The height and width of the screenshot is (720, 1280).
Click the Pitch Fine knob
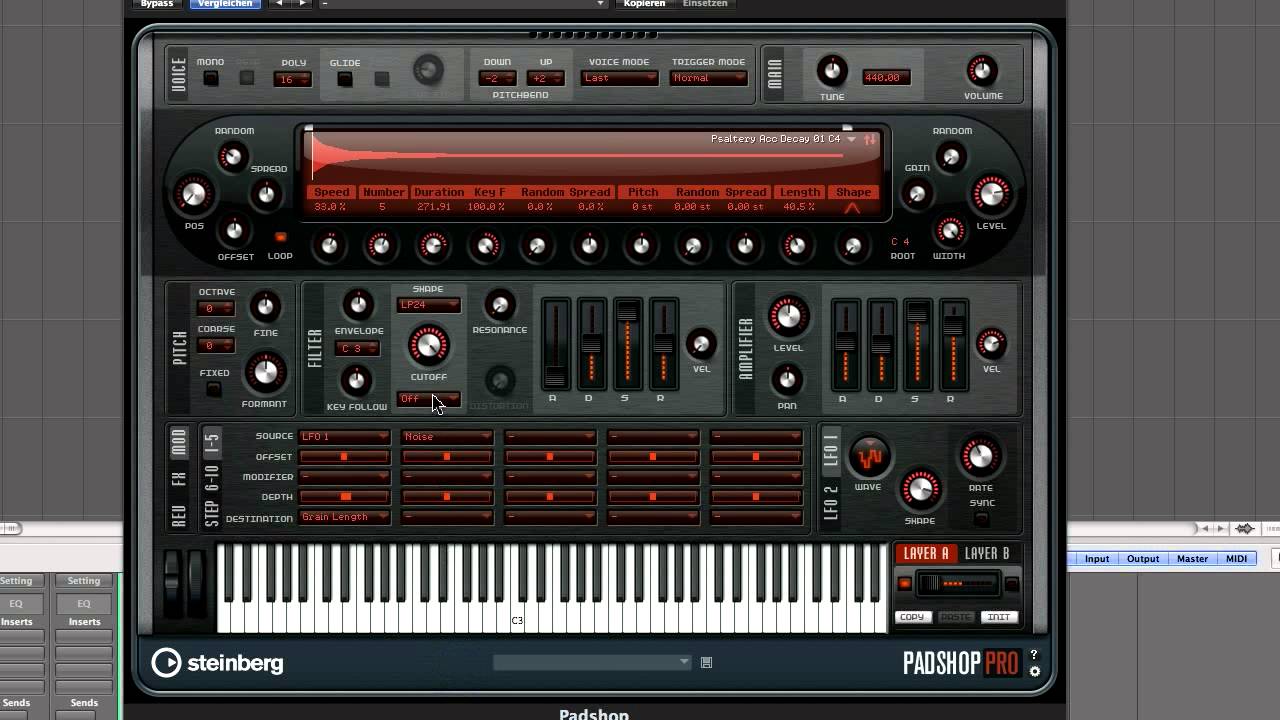[265, 306]
